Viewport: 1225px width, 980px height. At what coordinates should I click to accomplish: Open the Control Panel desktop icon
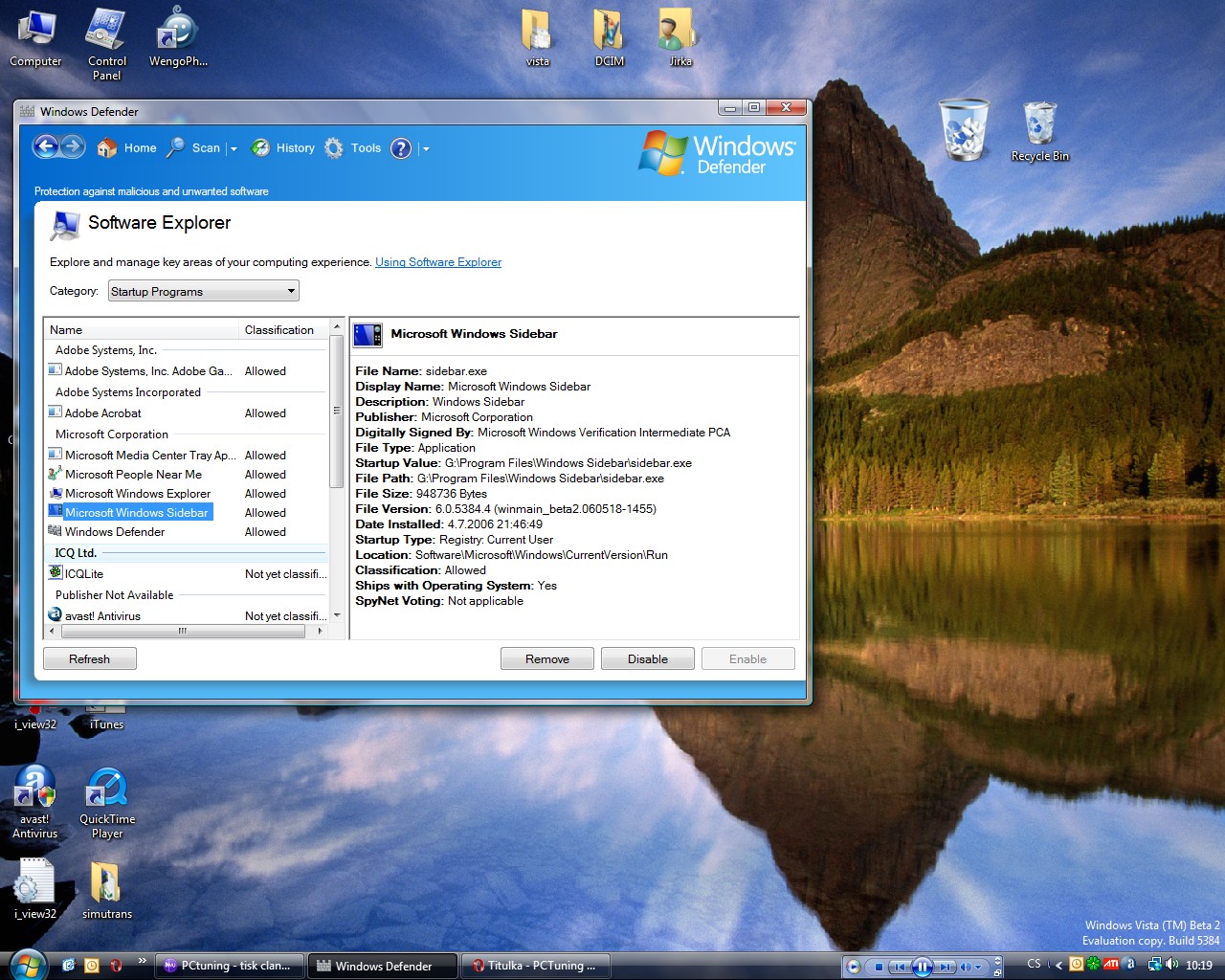106,45
